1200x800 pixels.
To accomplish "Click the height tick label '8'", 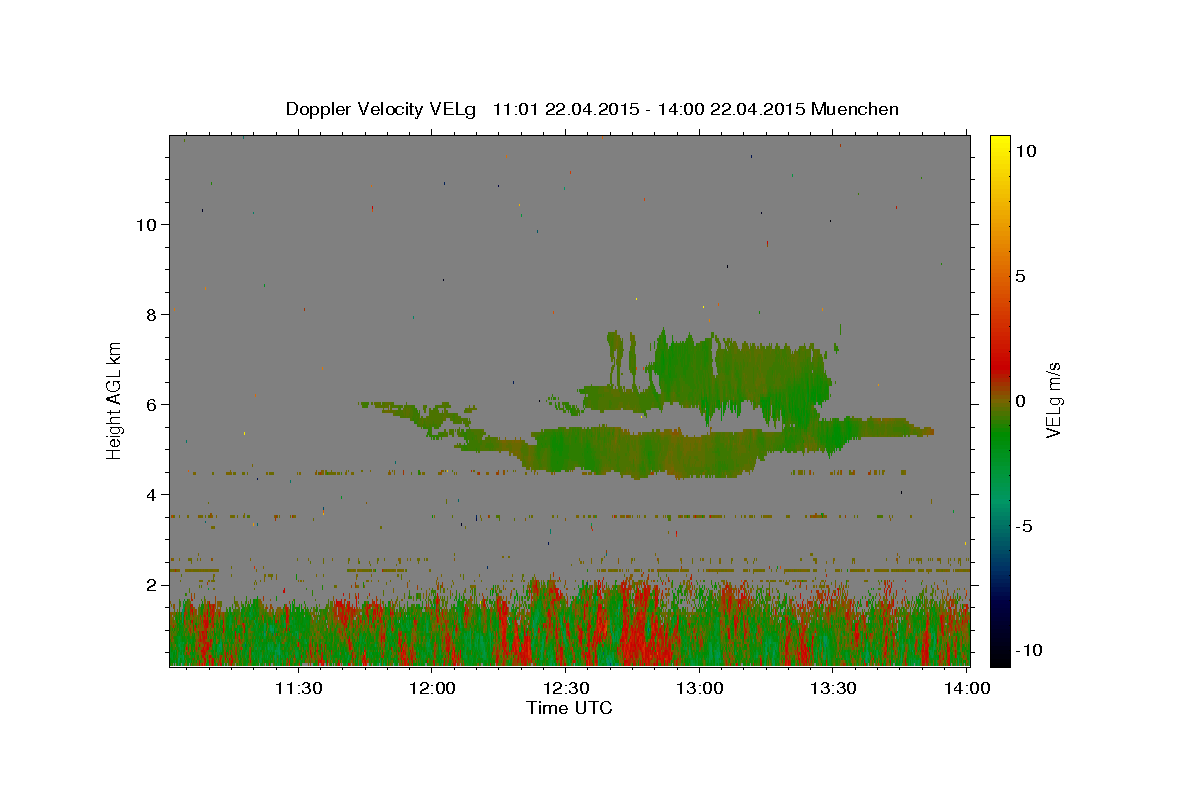I will (x=152, y=314).
